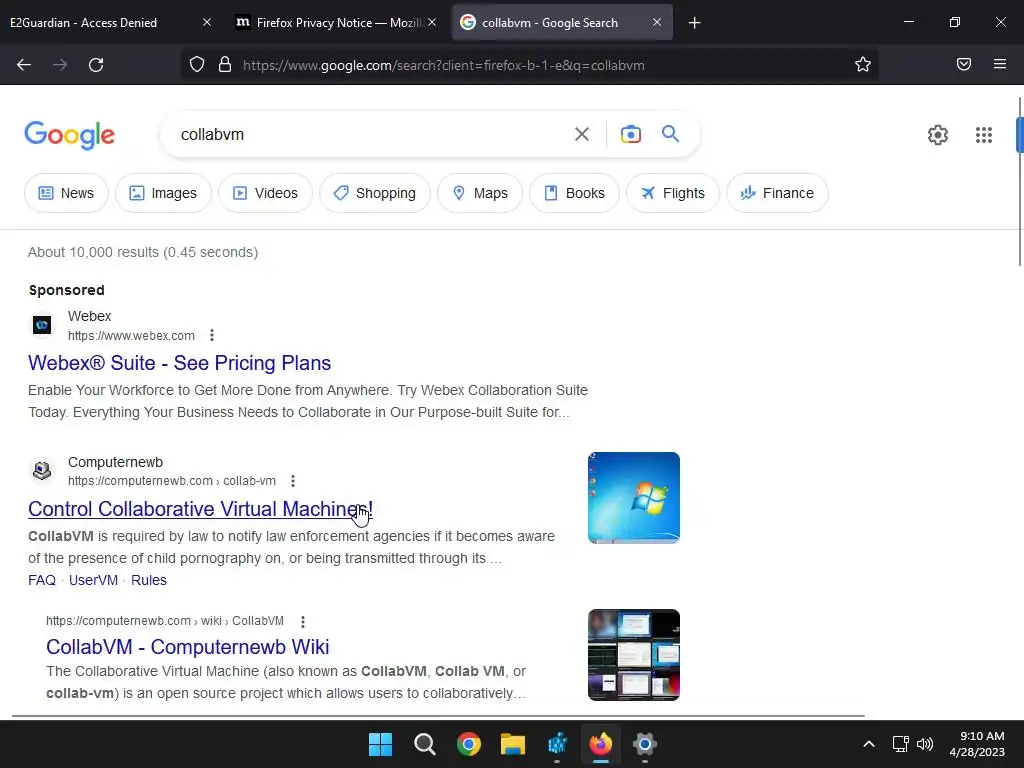Open the wiki result three-dot menu
This screenshot has height=768, width=1024.
point(302,621)
